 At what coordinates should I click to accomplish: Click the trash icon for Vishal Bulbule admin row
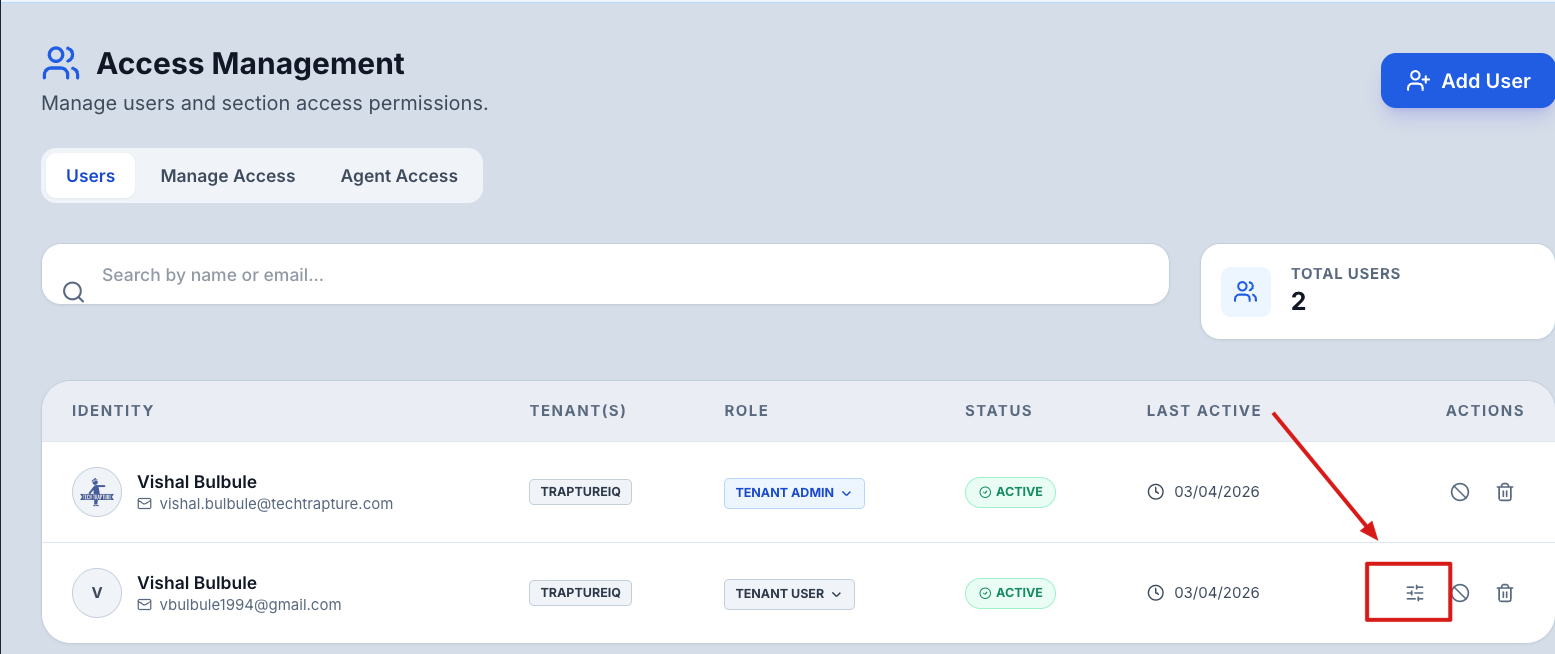click(x=1505, y=491)
